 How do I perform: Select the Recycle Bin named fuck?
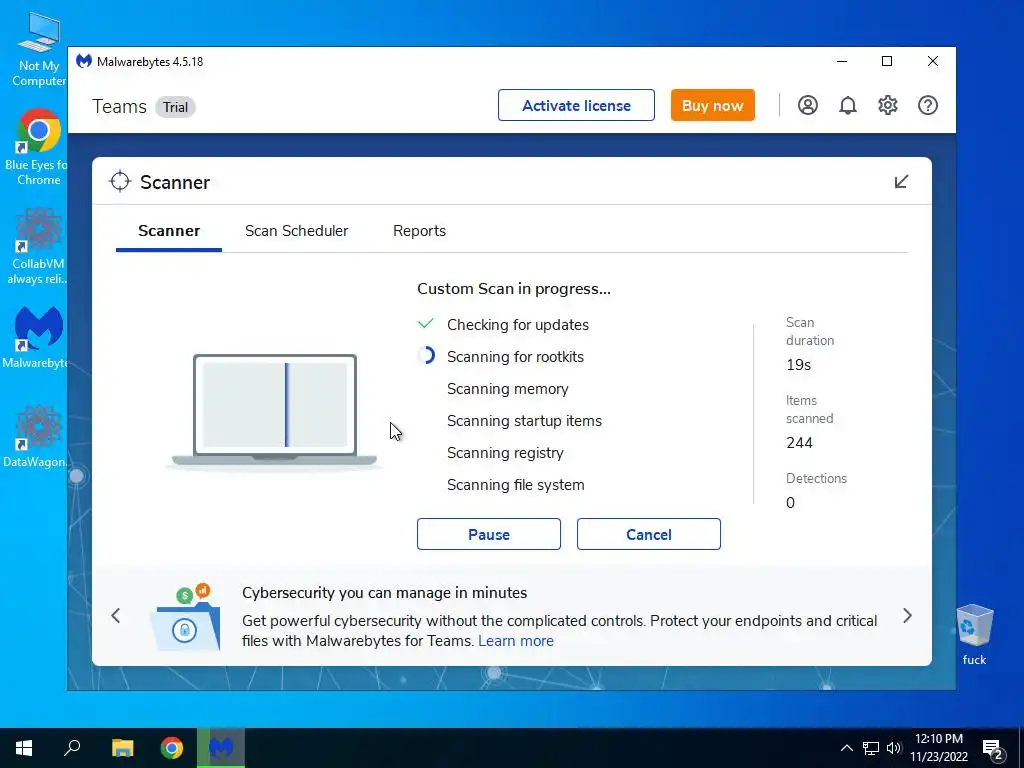(974, 634)
